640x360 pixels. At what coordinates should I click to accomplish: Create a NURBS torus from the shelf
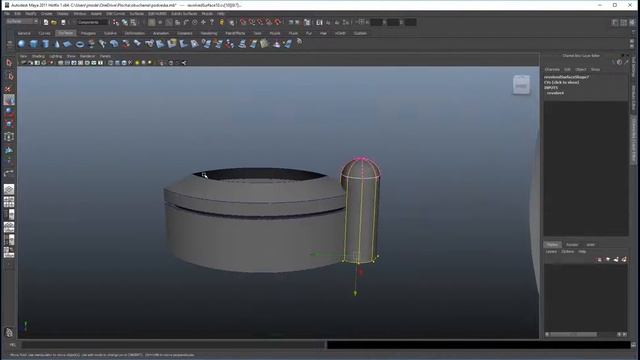[80, 44]
